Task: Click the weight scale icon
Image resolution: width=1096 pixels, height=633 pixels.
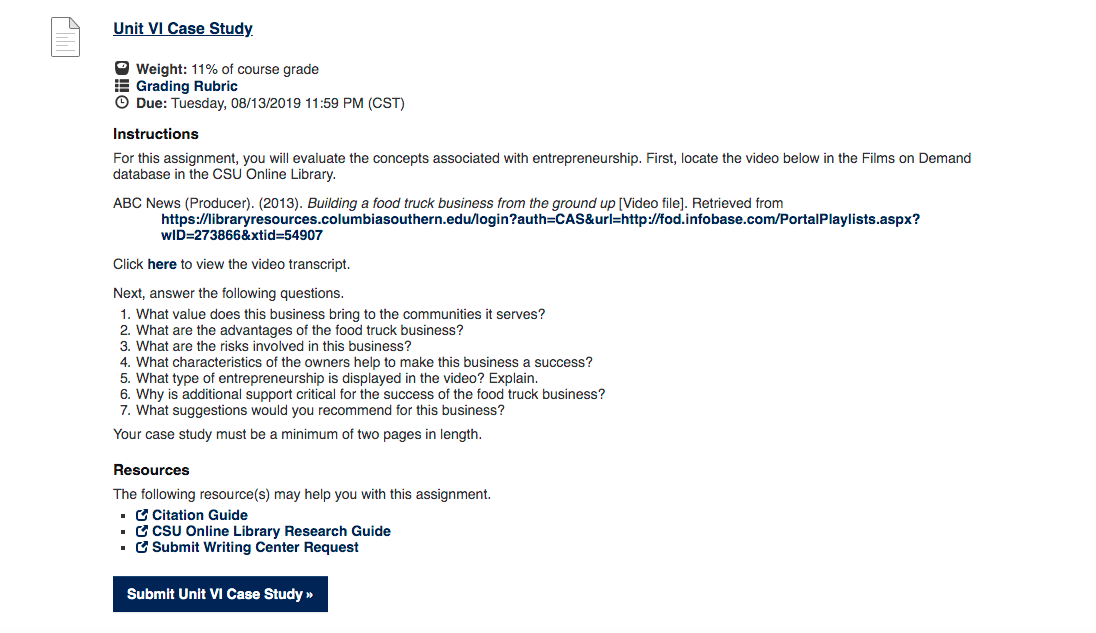Action: pyautogui.click(x=122, y=68)
